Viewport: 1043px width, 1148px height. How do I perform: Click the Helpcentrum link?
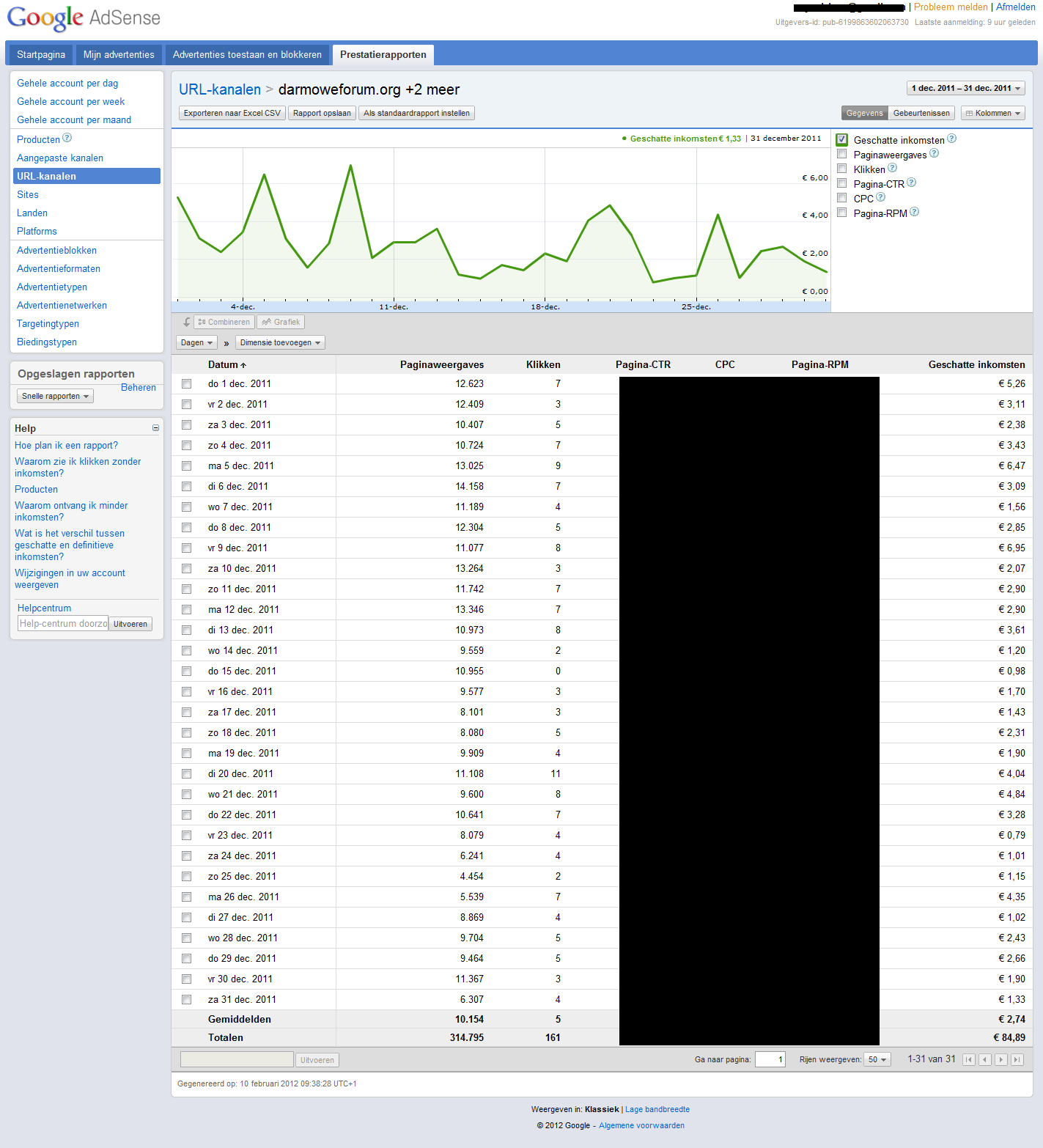click(44, 608)
